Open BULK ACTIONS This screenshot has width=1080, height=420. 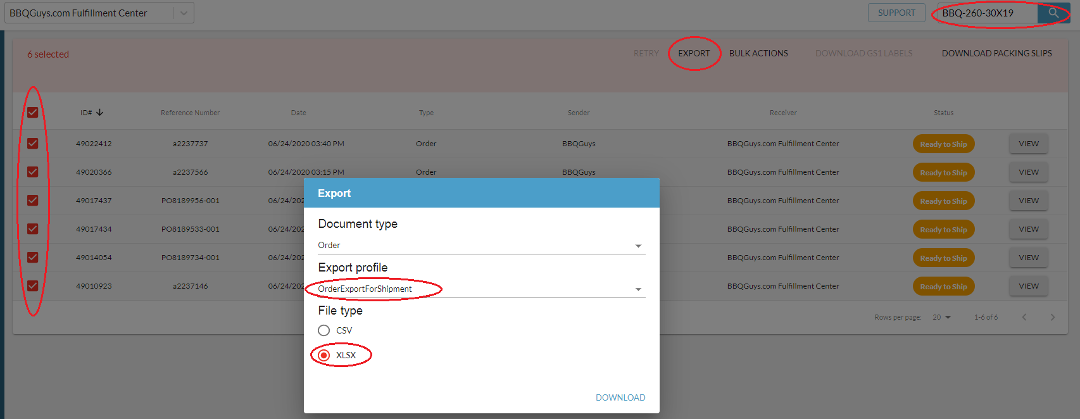[758, 54]
